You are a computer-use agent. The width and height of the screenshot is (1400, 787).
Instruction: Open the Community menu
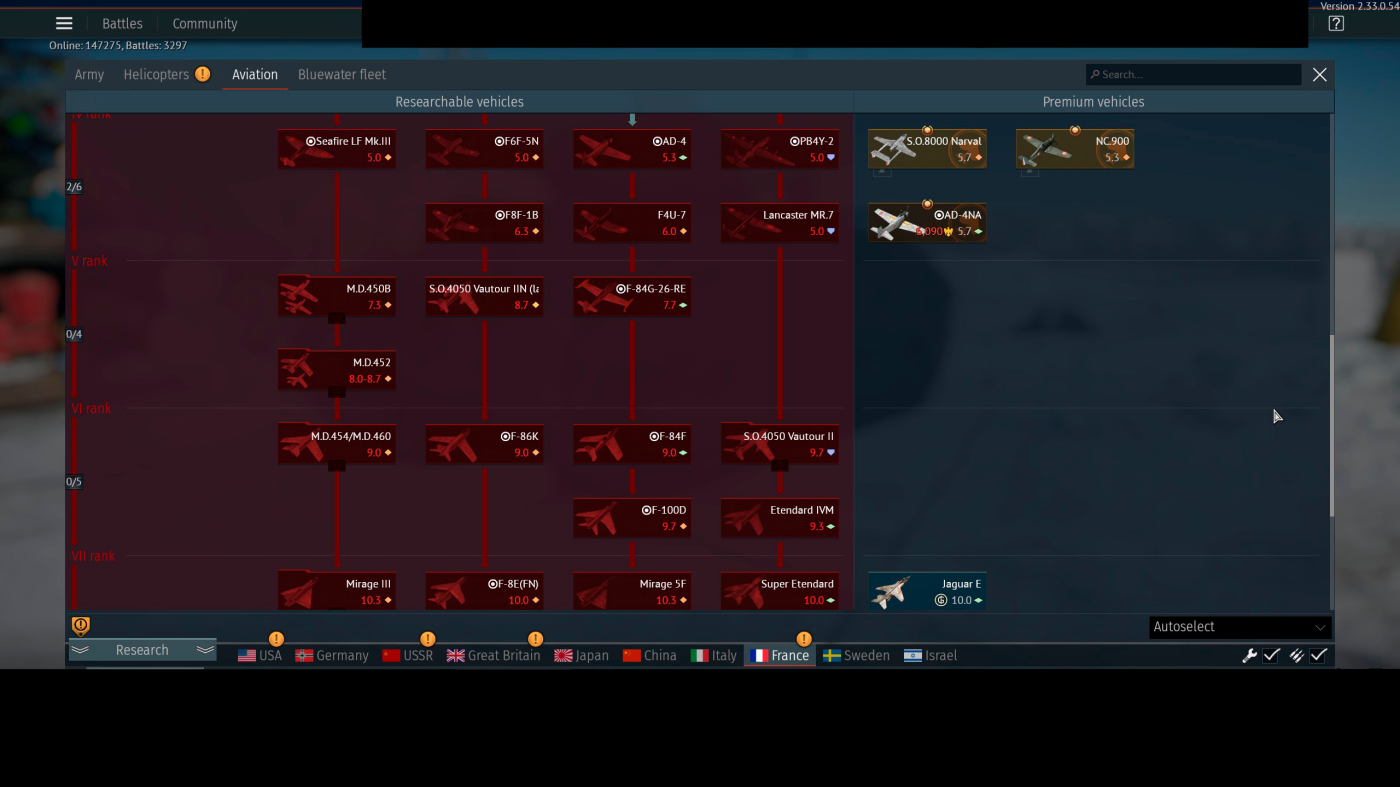pos(205,24)
